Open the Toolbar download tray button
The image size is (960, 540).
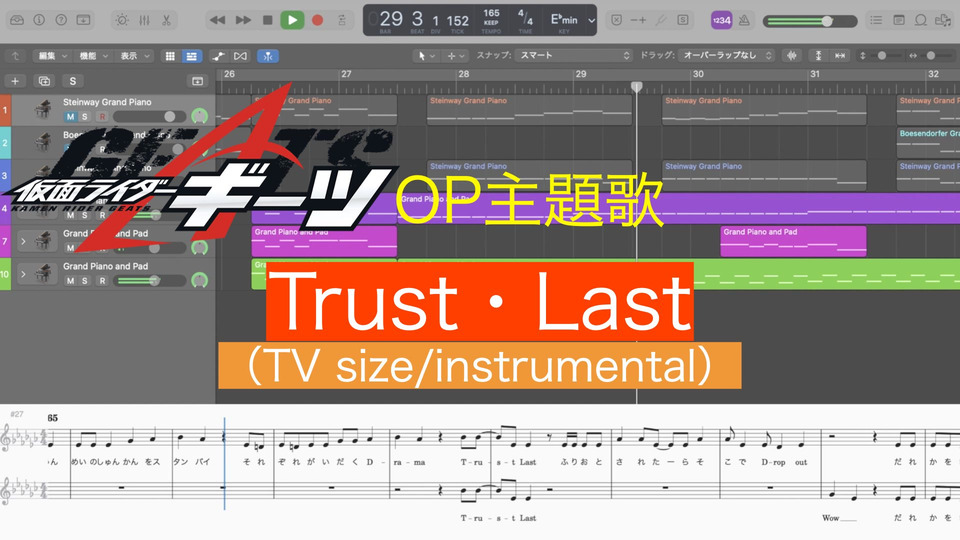click(83, 20)
